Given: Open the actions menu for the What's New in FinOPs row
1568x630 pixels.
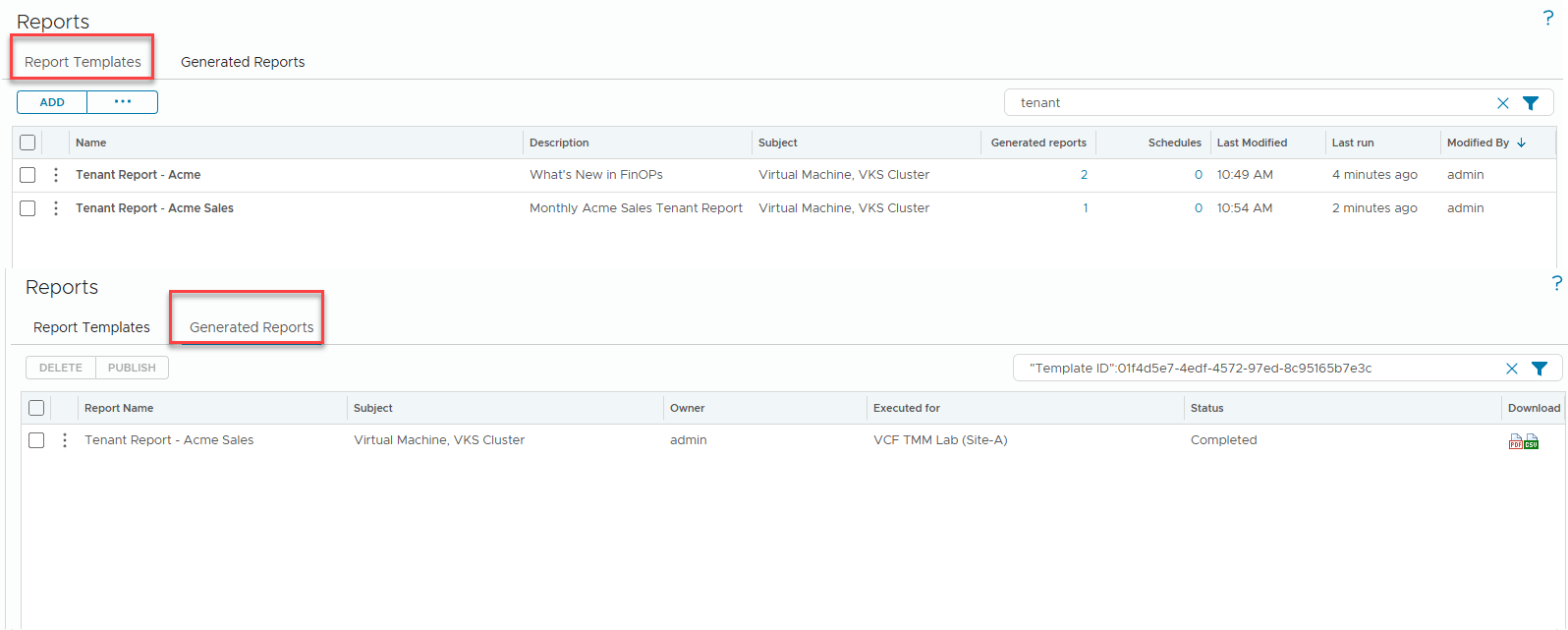Looking at the screenshot, I should point(56,175).
